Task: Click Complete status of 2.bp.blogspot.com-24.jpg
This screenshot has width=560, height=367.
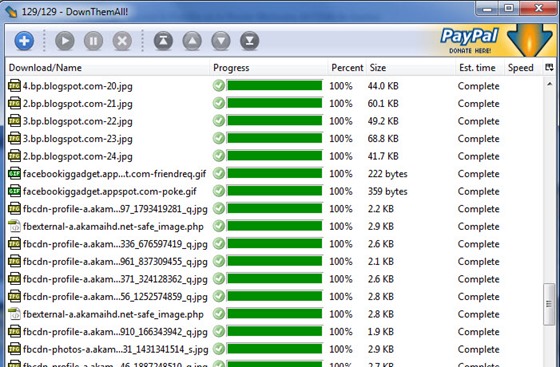Action: click(x=479, y=156)
